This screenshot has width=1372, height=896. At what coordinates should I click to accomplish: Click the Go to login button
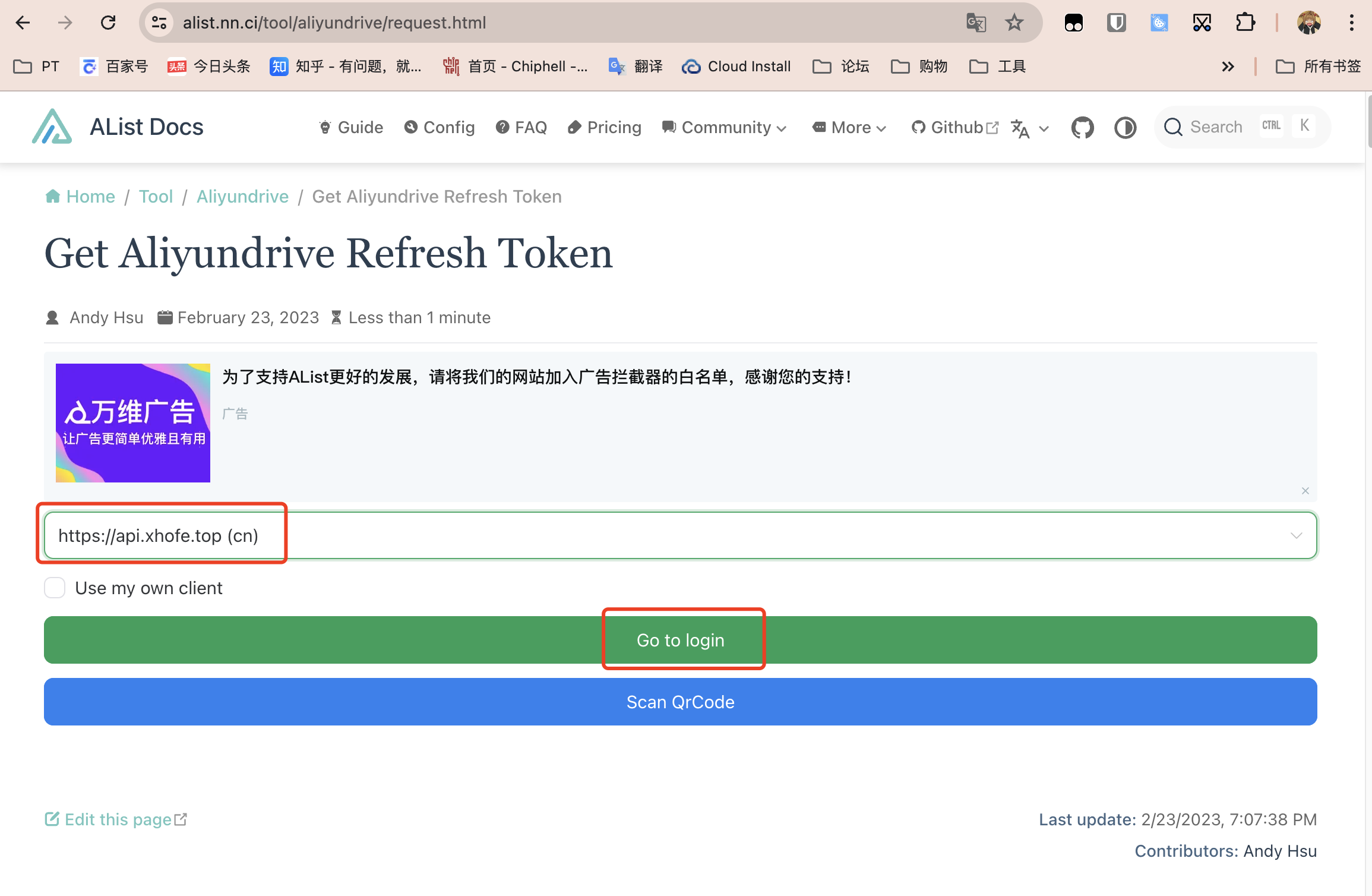click(681, 640)
